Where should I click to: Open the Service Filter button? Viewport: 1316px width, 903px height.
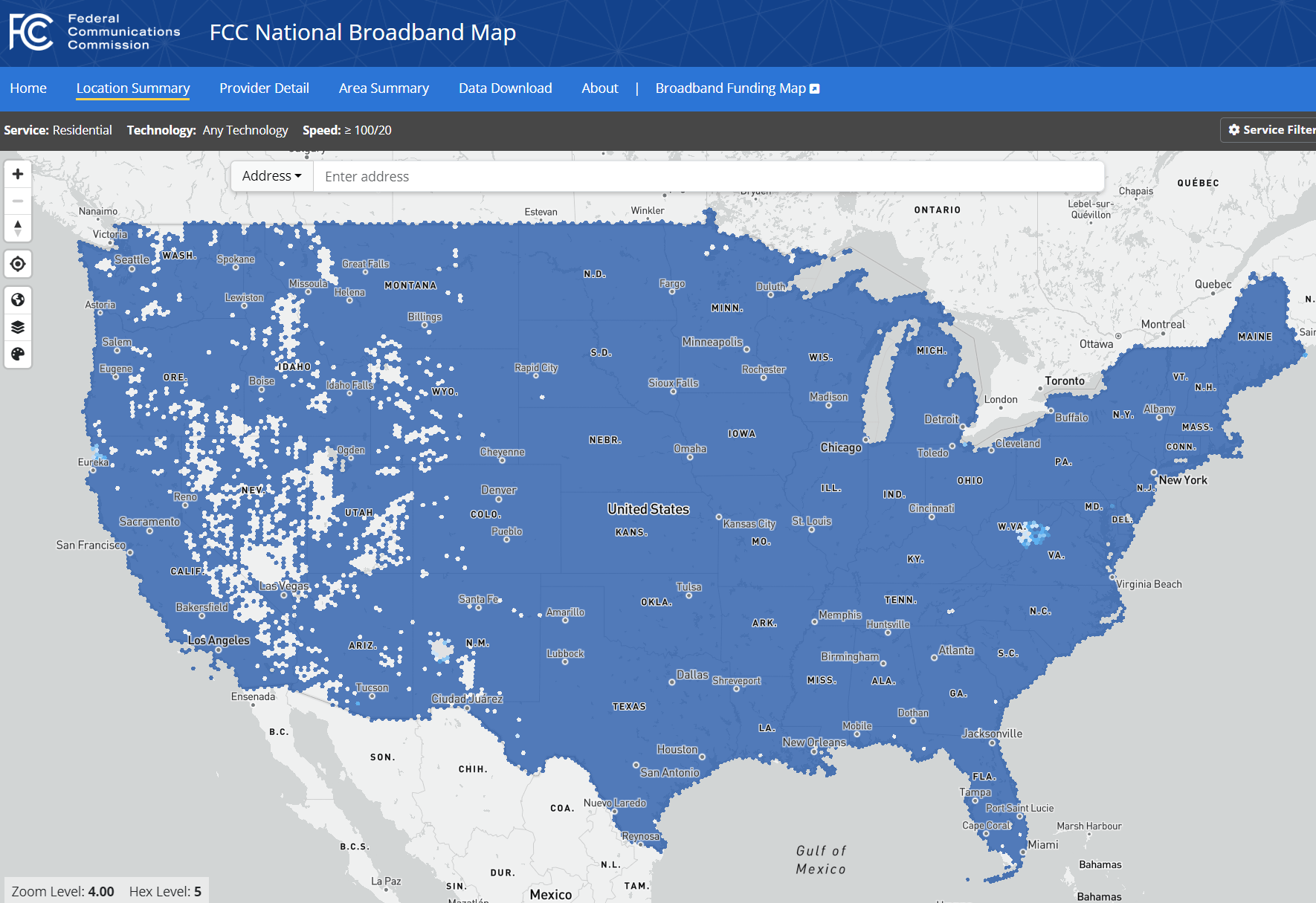tap(1268, 130)
